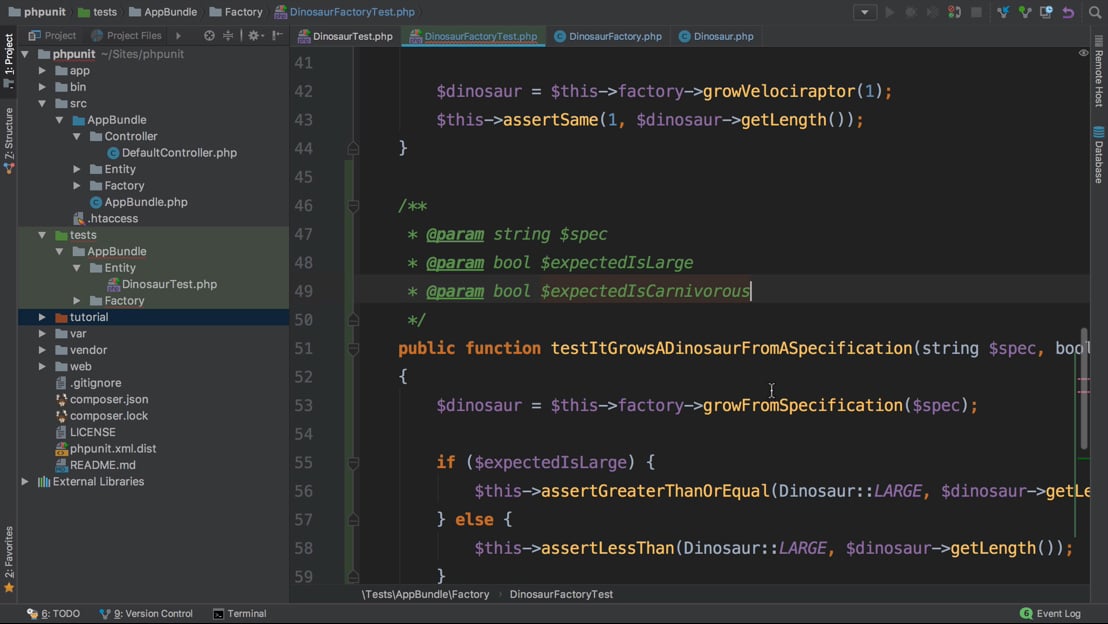Toggle the 1: Project tool window
Viewport: 1108px width, 624px height.
coord(8,60)
